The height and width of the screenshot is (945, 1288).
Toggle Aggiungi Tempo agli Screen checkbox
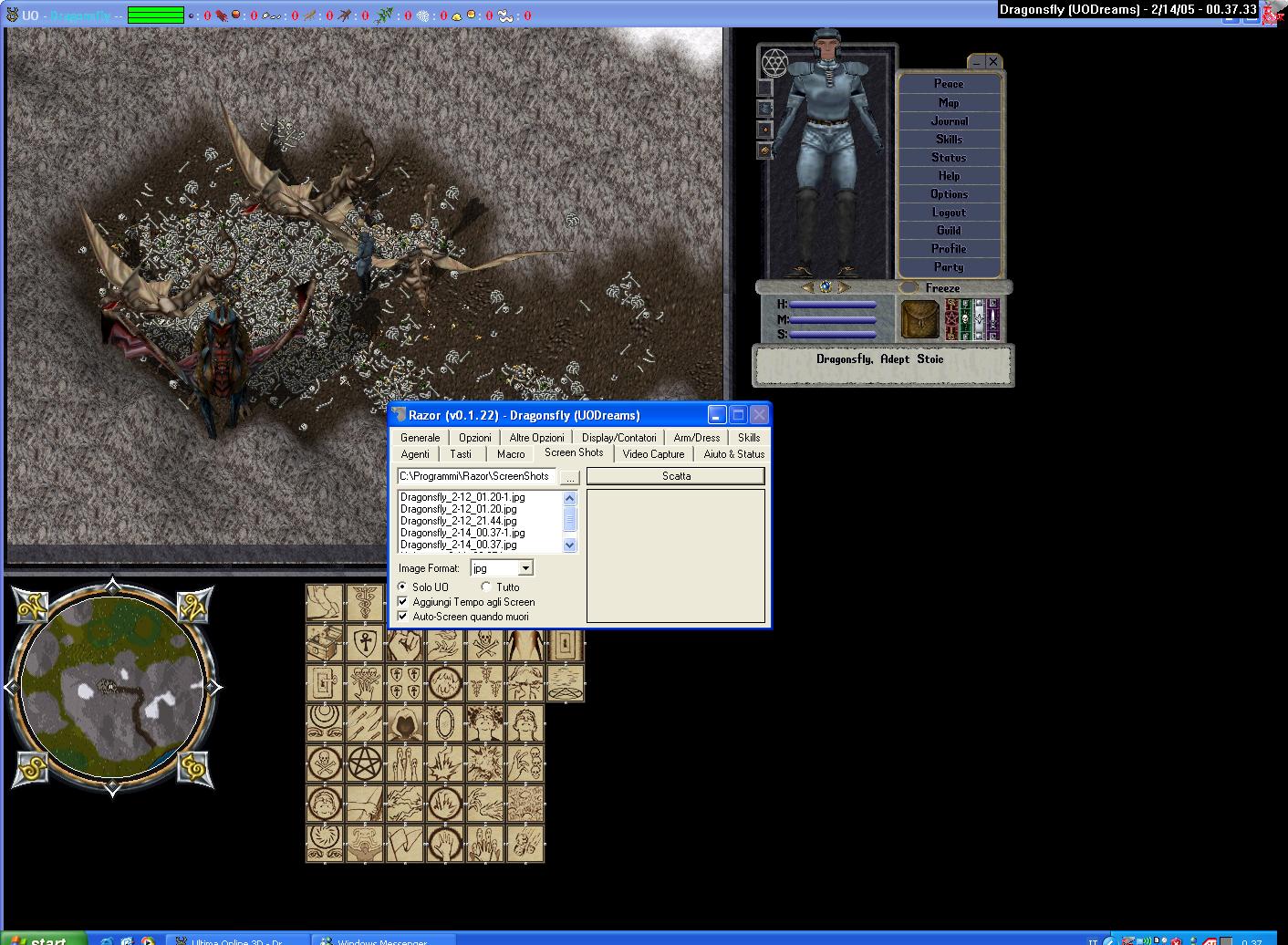403,602
